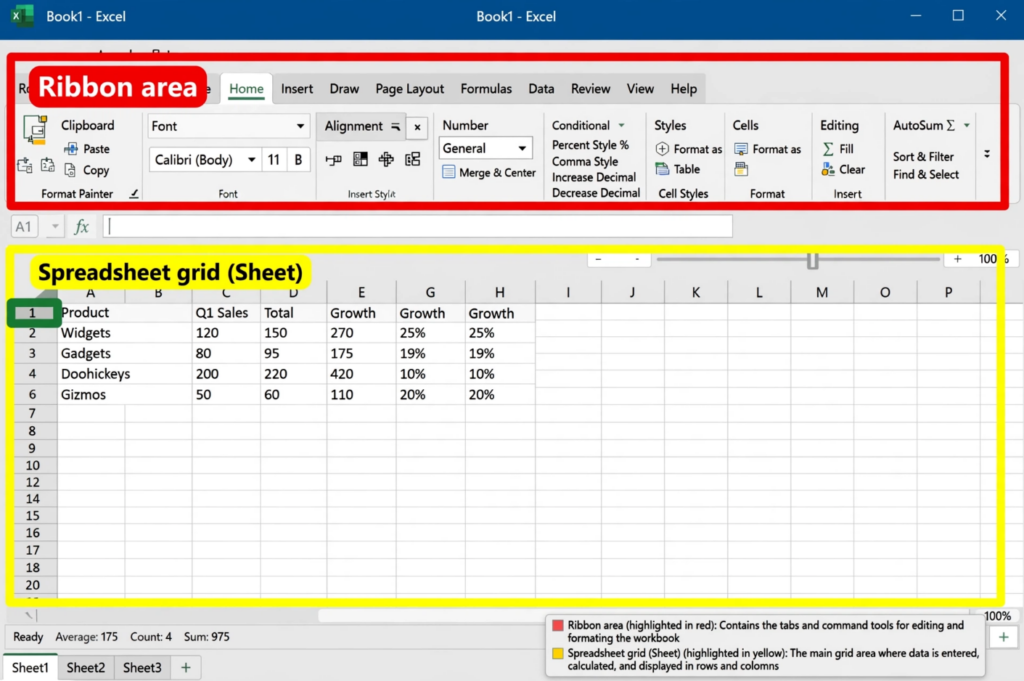The height and width of the screenshot is (681, 1024).
Task: Click the fourth alignment icon with boxes
Action: click(413, 159)
